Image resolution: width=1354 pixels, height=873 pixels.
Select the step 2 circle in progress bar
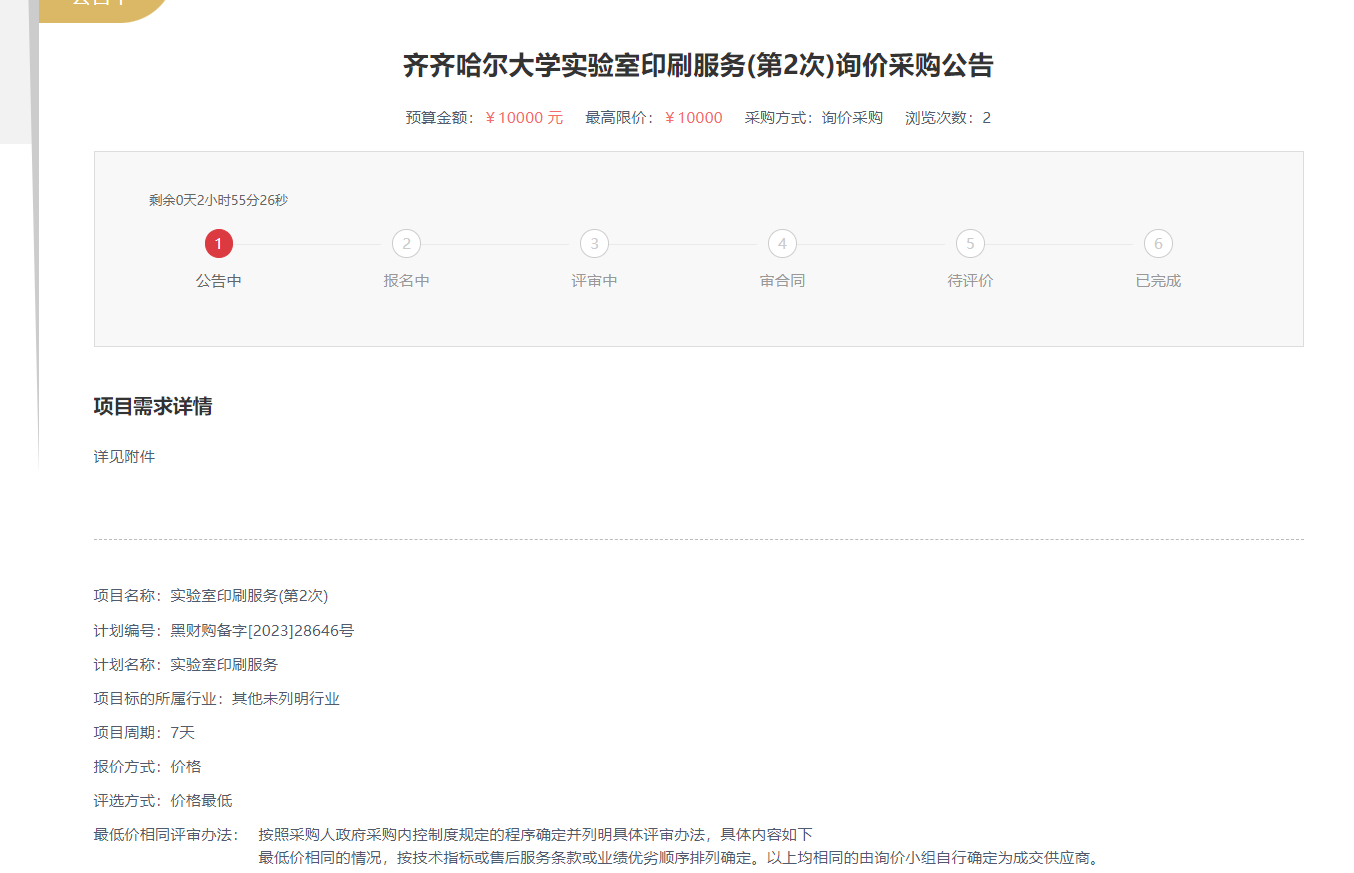tap(406, 244)
